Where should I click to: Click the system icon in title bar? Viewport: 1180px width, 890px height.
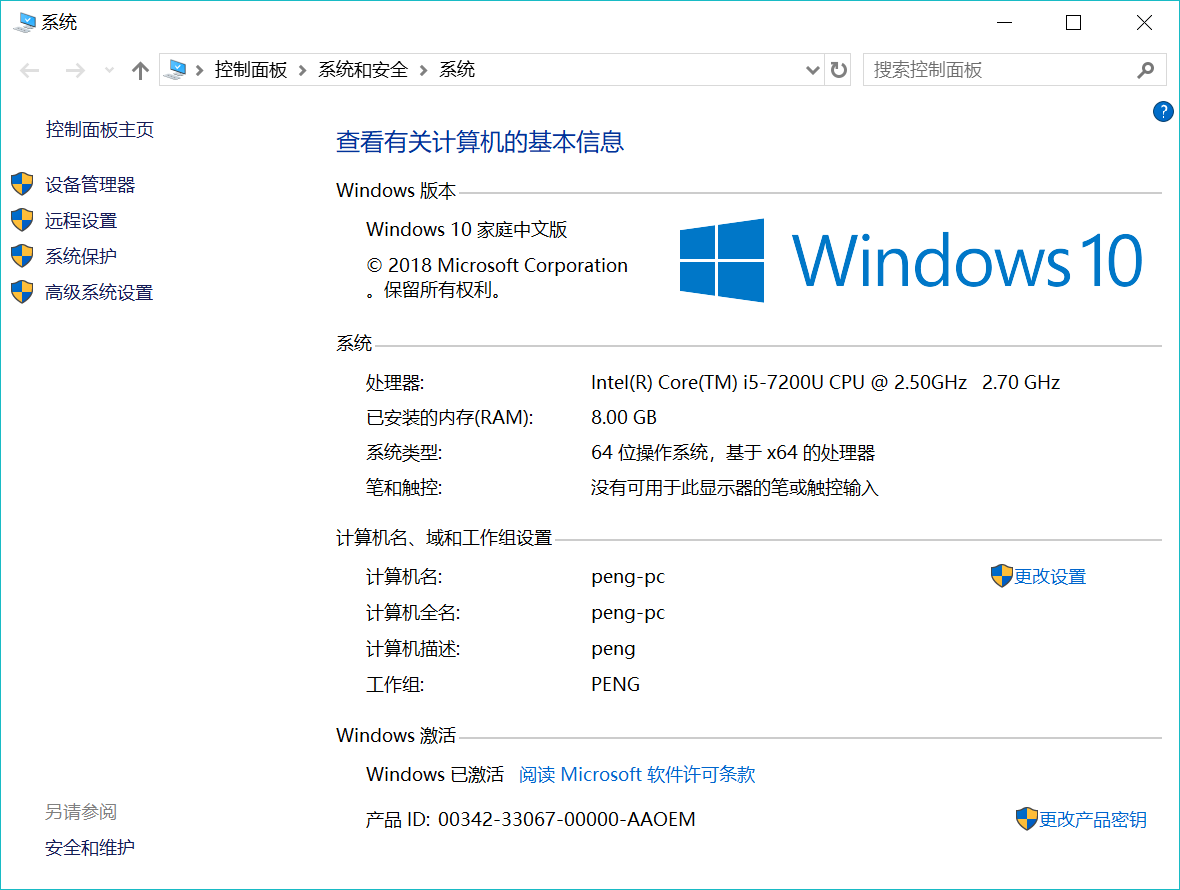tap(25, 23)
